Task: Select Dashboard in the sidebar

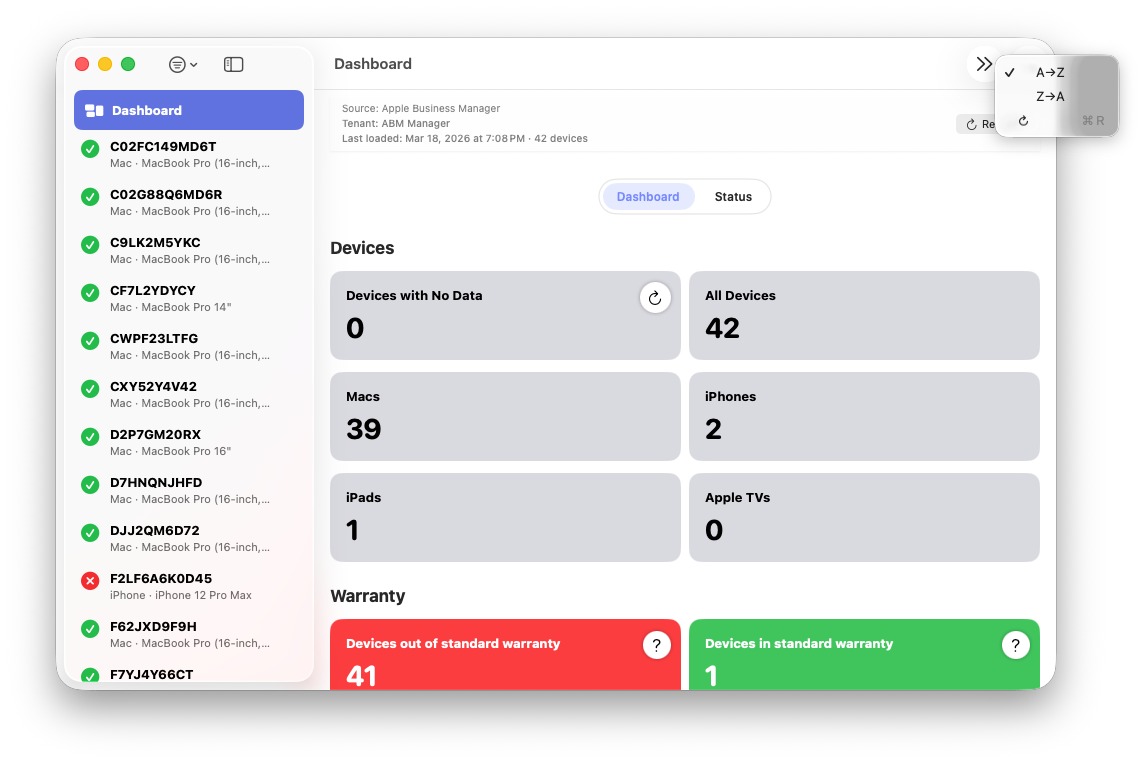Action: point(189,111)
